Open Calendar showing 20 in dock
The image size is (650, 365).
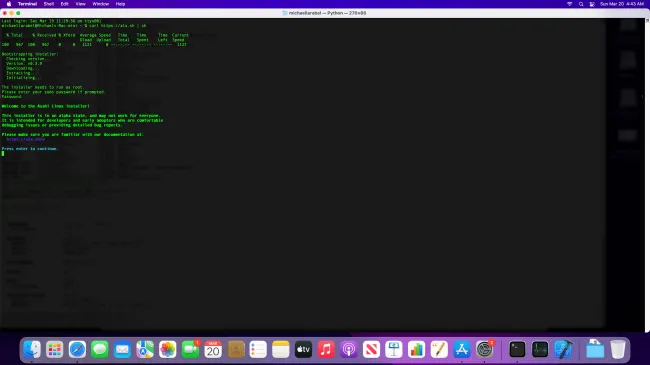click(213, 349)
